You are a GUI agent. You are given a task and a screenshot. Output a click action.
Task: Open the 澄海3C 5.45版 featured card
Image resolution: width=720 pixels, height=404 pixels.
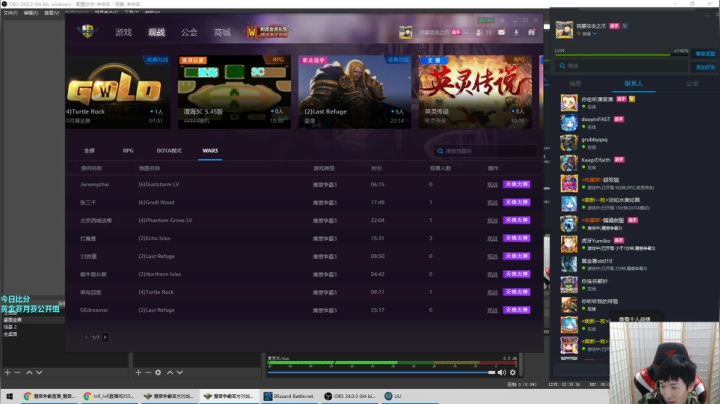pos(234,92)
